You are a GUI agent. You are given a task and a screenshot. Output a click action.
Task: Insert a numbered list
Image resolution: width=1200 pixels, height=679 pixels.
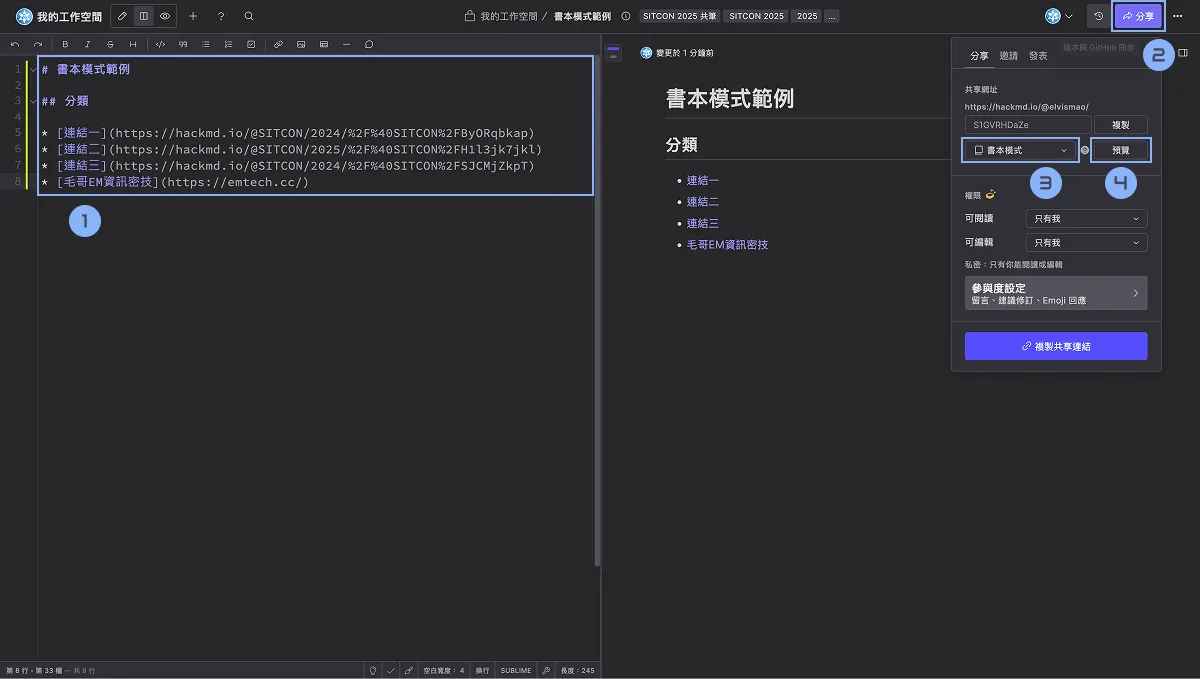pos(228,44)
